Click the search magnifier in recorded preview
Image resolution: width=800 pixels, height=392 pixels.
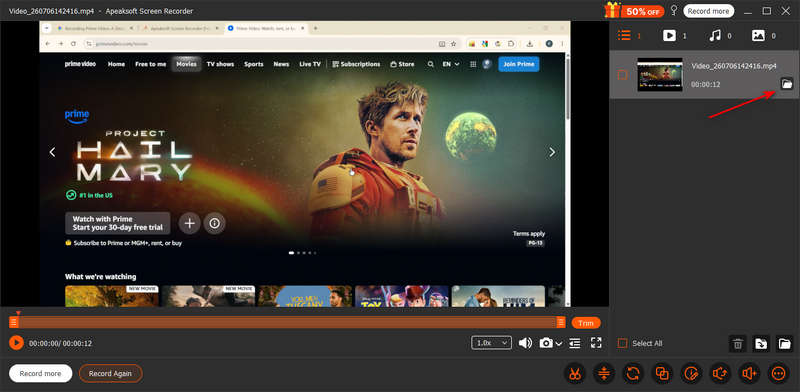431,64
